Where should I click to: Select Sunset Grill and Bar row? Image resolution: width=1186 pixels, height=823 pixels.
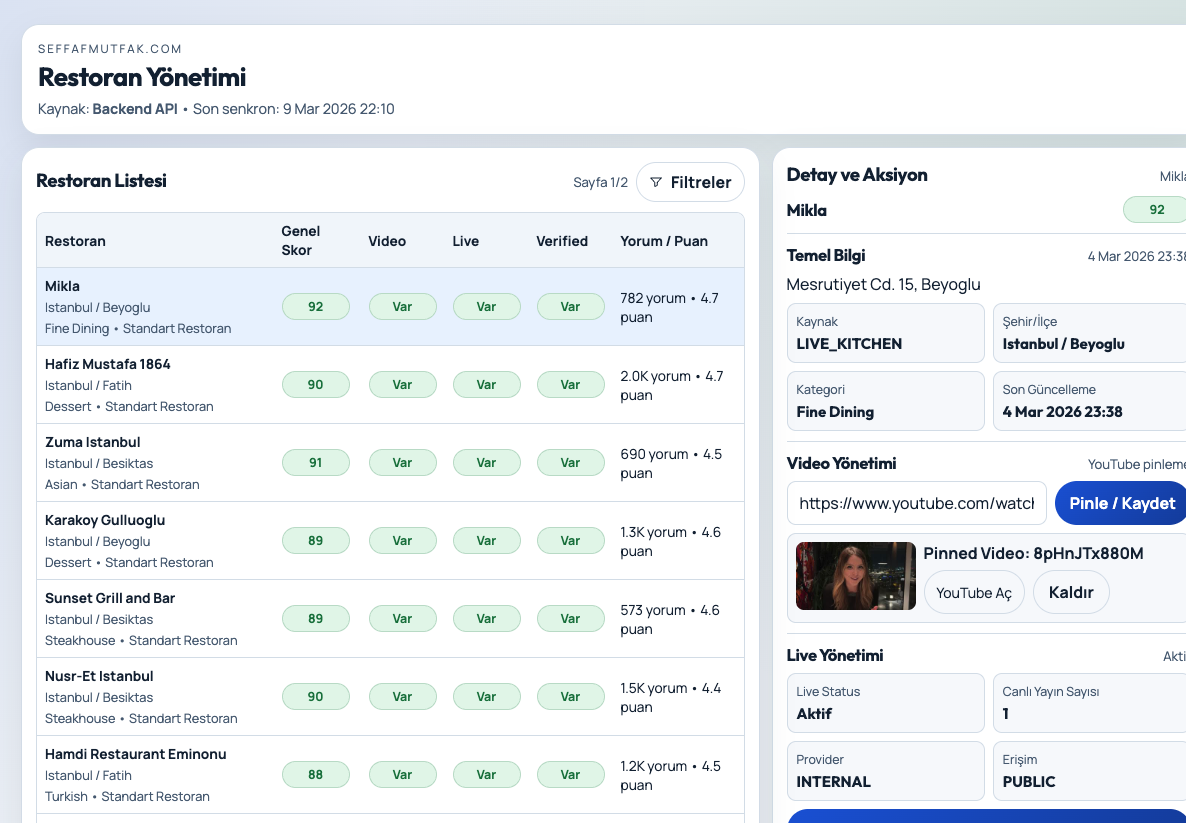coord(390,618)
